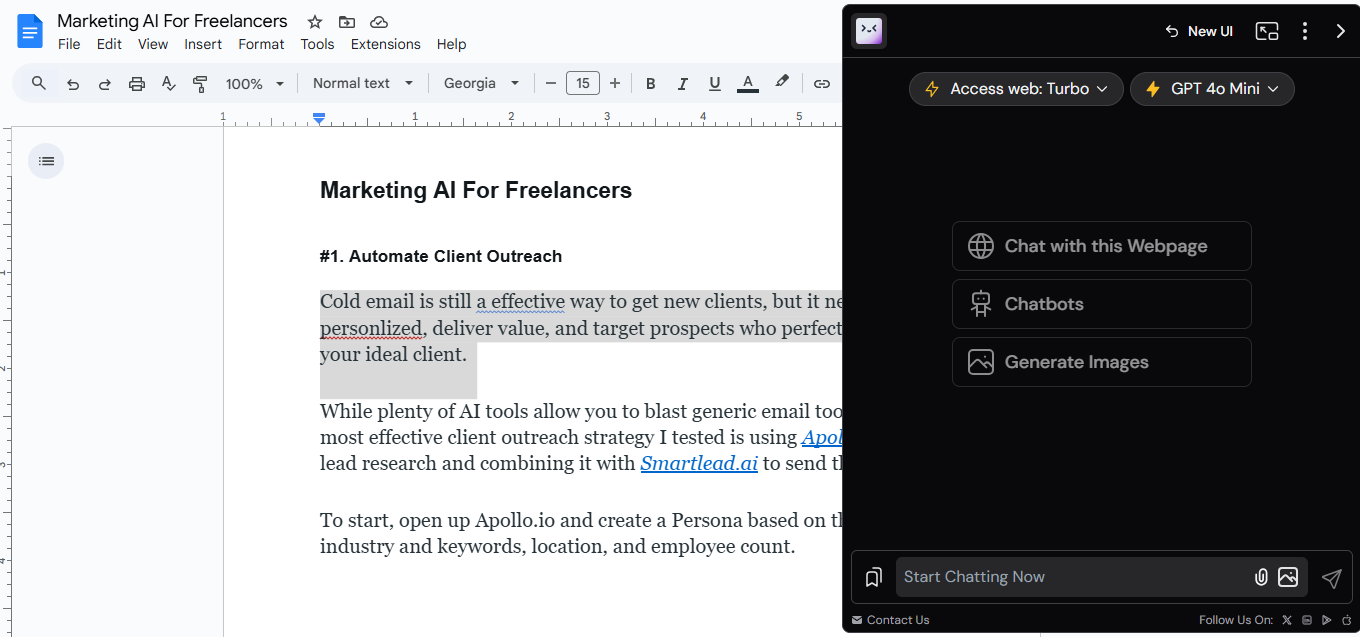This screenshot has width=1360, height=637.
Task: Star this document as favorite
Action: pos(315,22)
